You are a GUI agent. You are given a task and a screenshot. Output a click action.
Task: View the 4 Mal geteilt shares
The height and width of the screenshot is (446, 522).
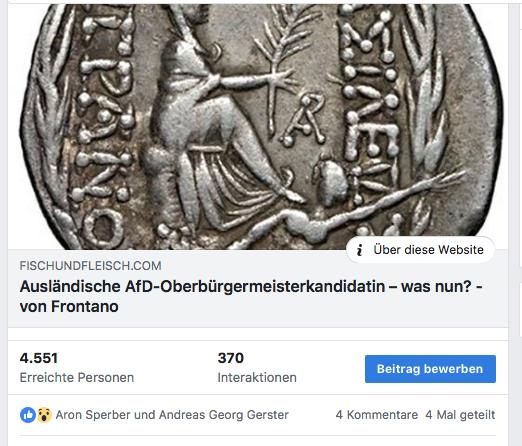click(x=460, y=415)
